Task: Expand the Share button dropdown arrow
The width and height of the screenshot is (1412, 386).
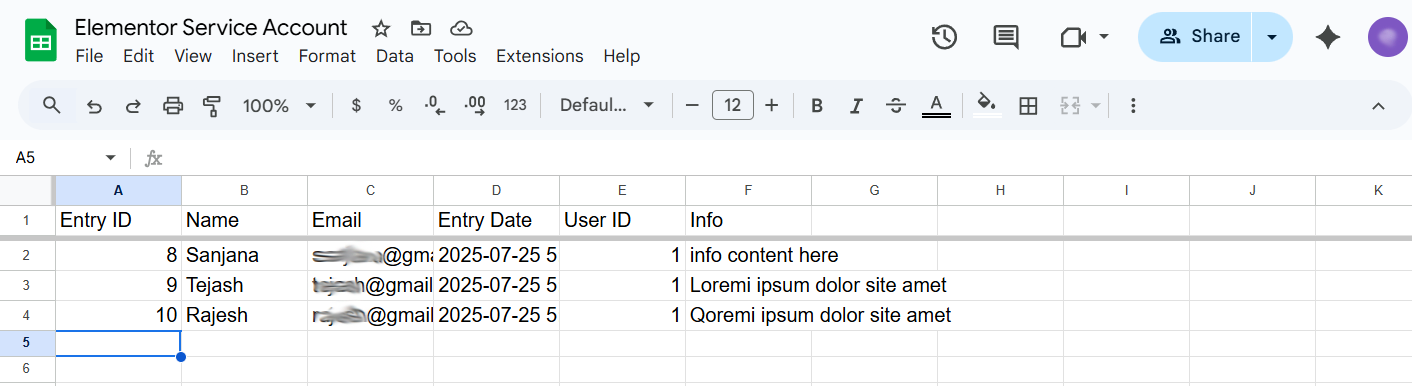Action: point(1272,37)
